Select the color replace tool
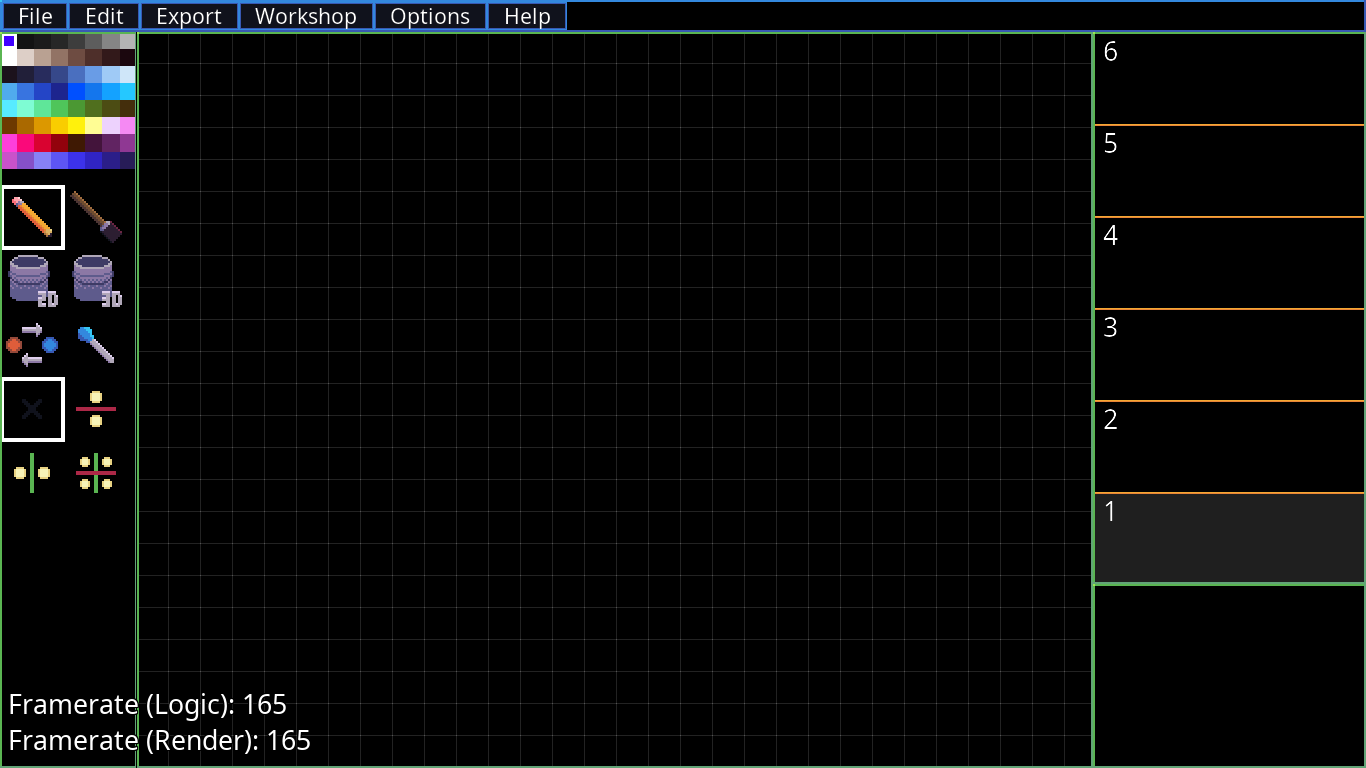This screenshot has width=1366, height=768. (x=33, y=345)
